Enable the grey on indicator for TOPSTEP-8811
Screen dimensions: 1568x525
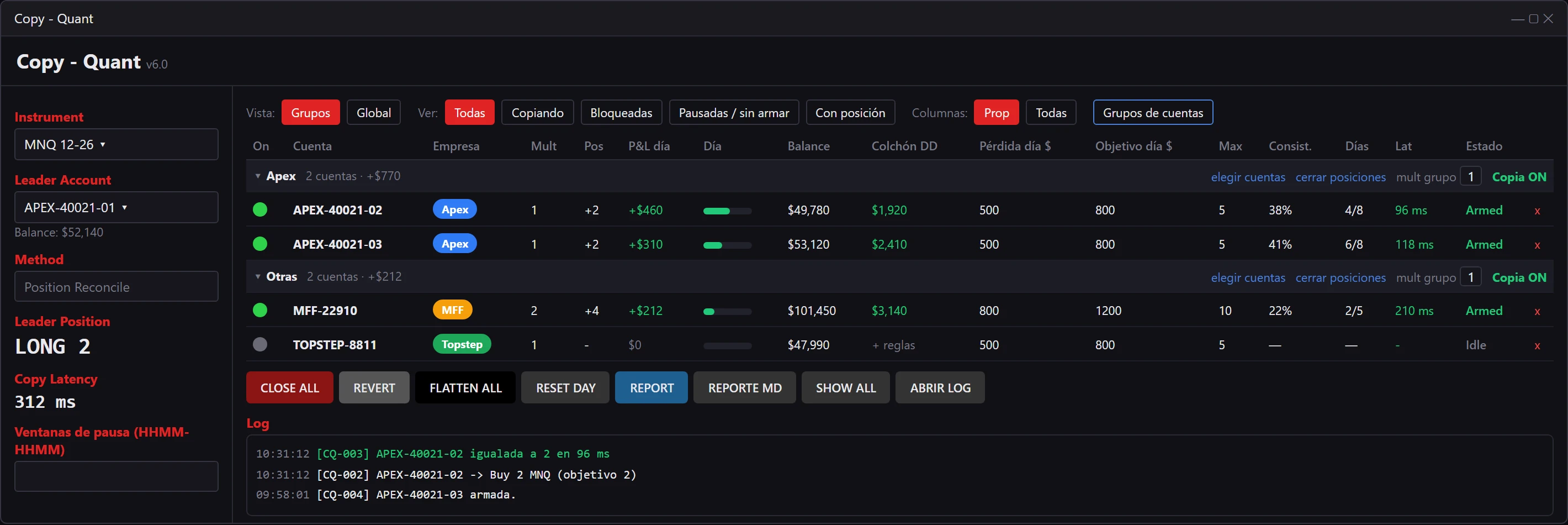(x=260, y=344)
